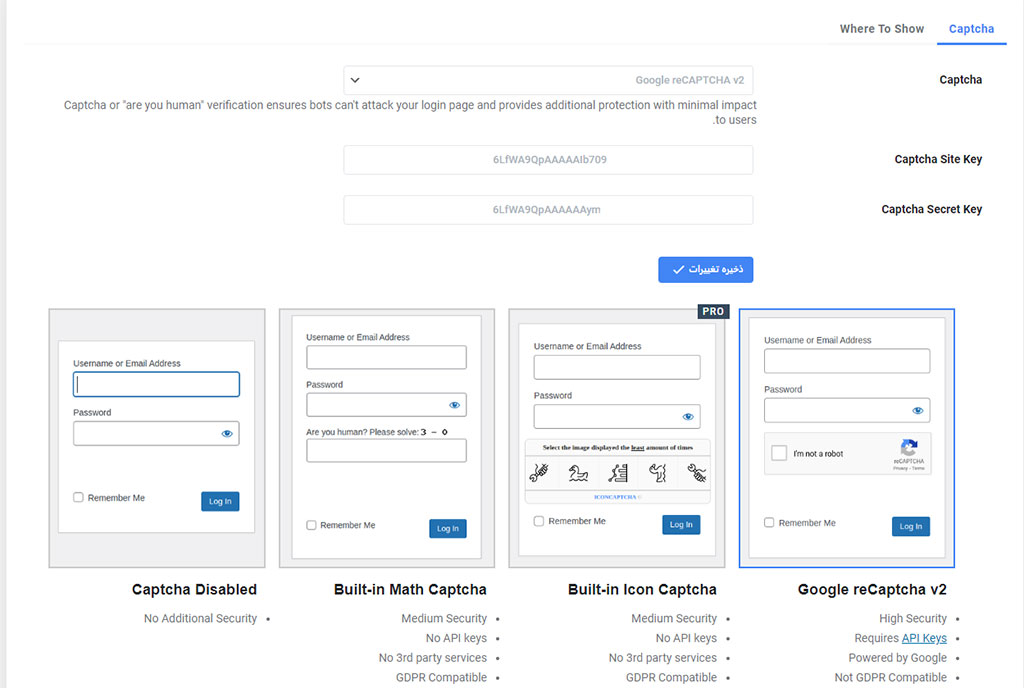Click the first icon in the icon captcha
1024x688 pixels.
click(x=539, y=472)
